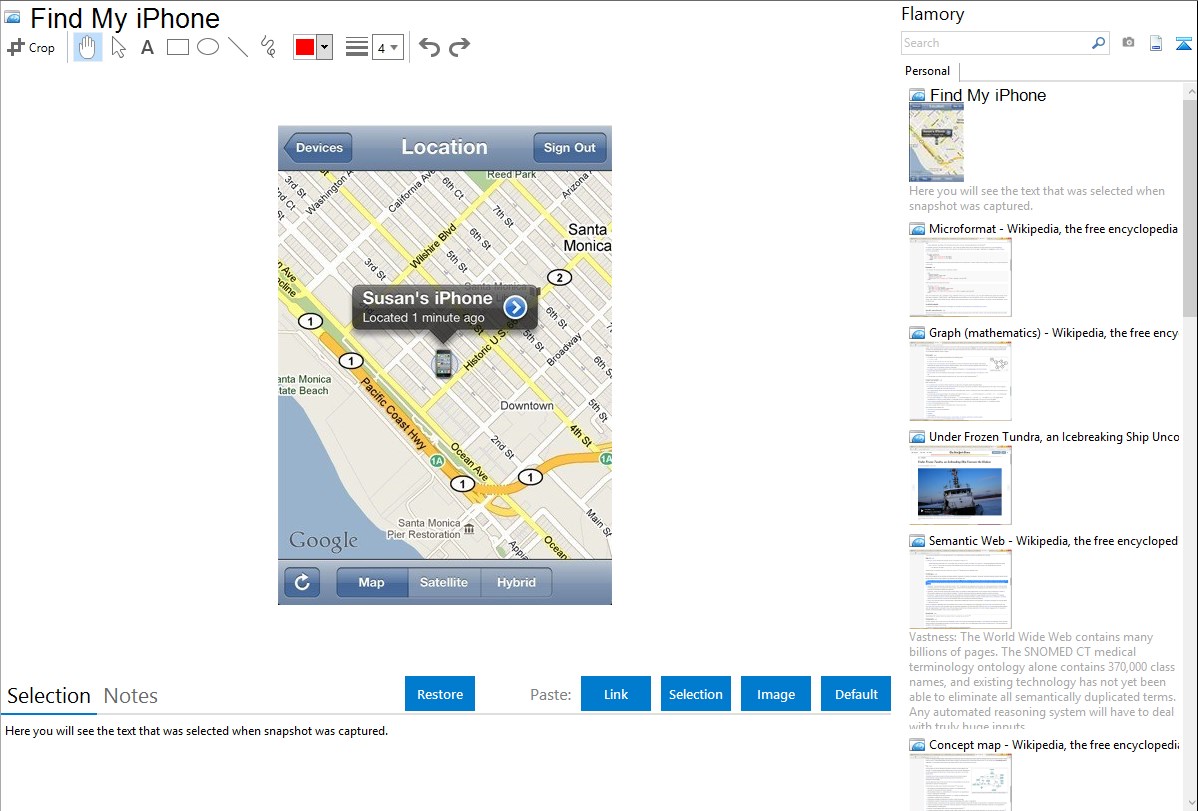Open the line width 4 dropdown

(x=387, y=47)
